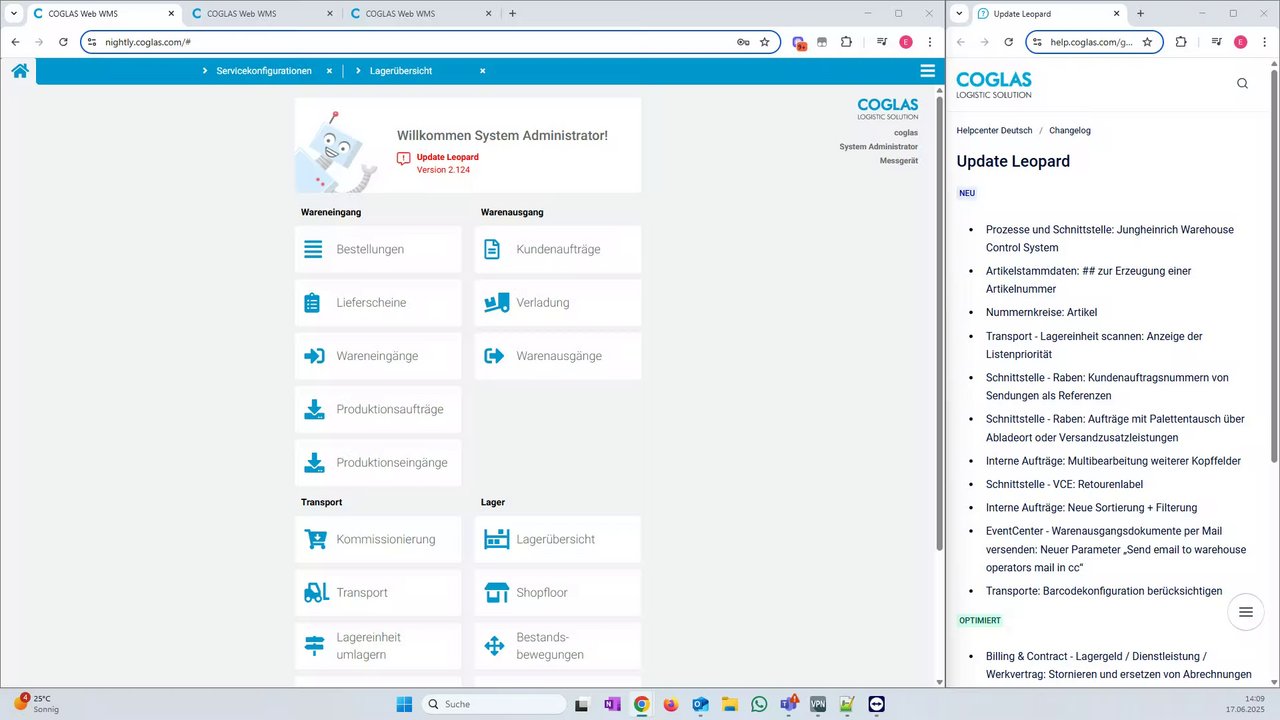
Task: Select the Update Leopard browser tab
Action: [x=1050, y=14]
